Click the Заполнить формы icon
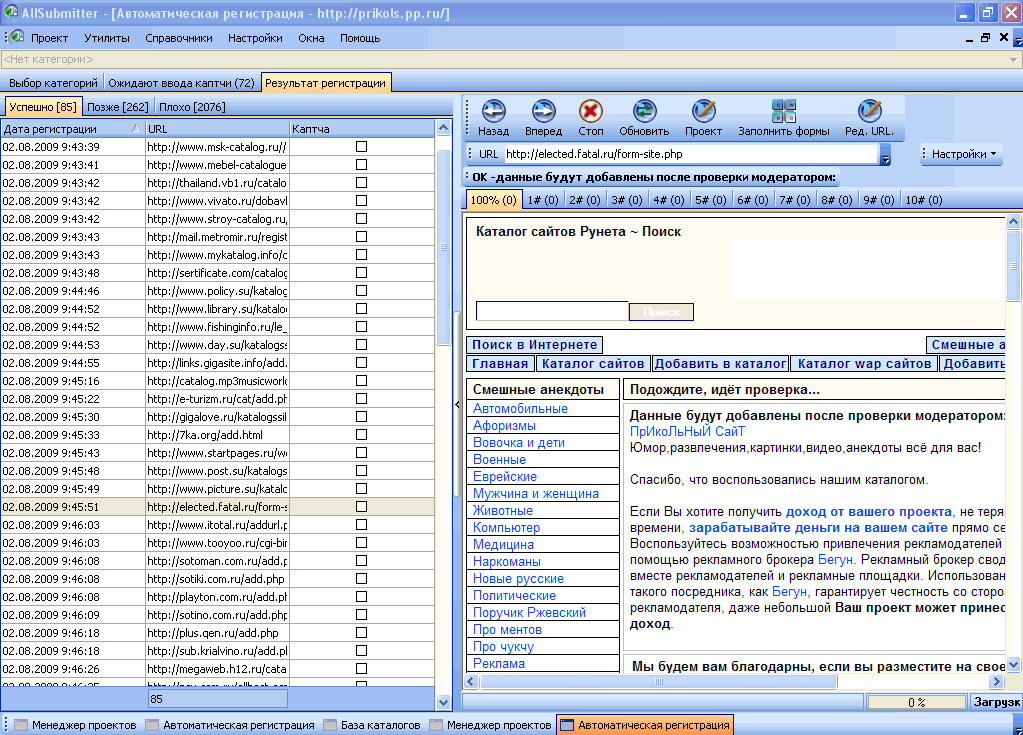Screen dimensions: 1023x735 click(784, 111)
